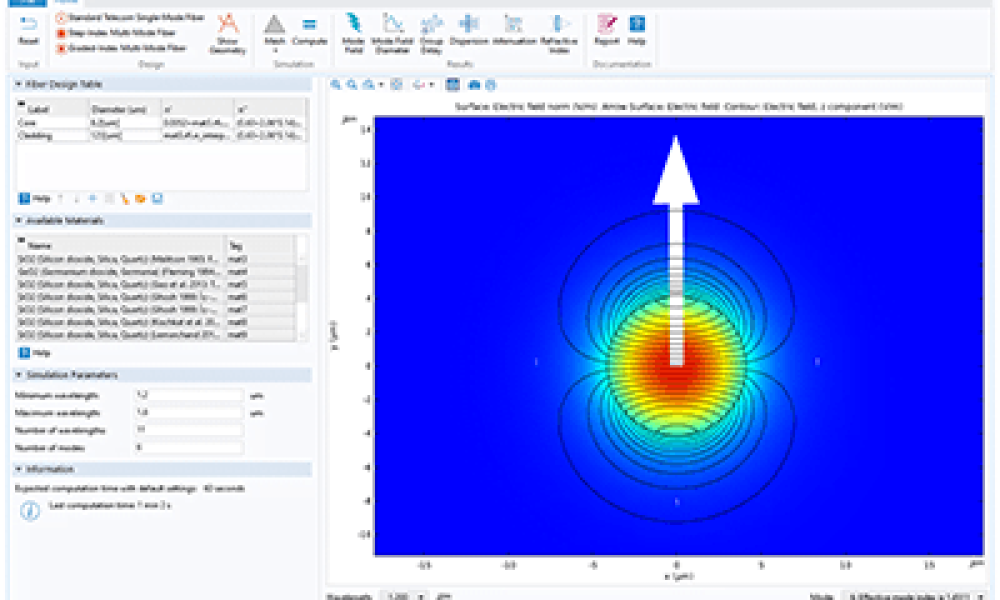Select GeO2 Germanium dioxide material row
The image size is (1000, 600).
pyautogui.click(x=156, y=272)
